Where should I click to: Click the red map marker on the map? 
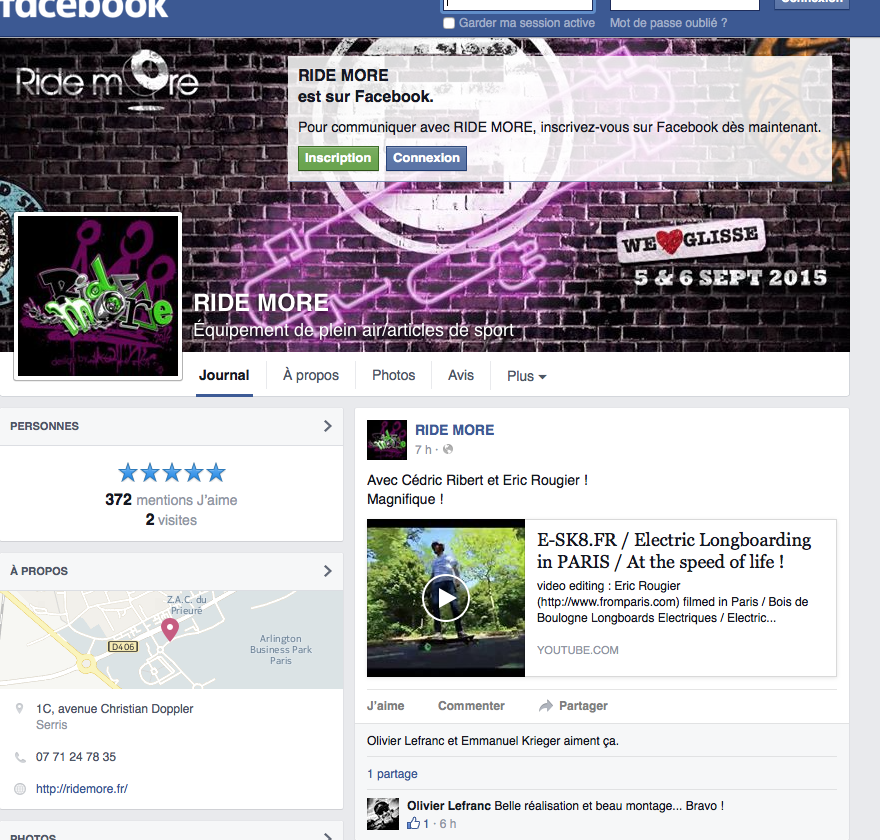click(x=170, y=630)
